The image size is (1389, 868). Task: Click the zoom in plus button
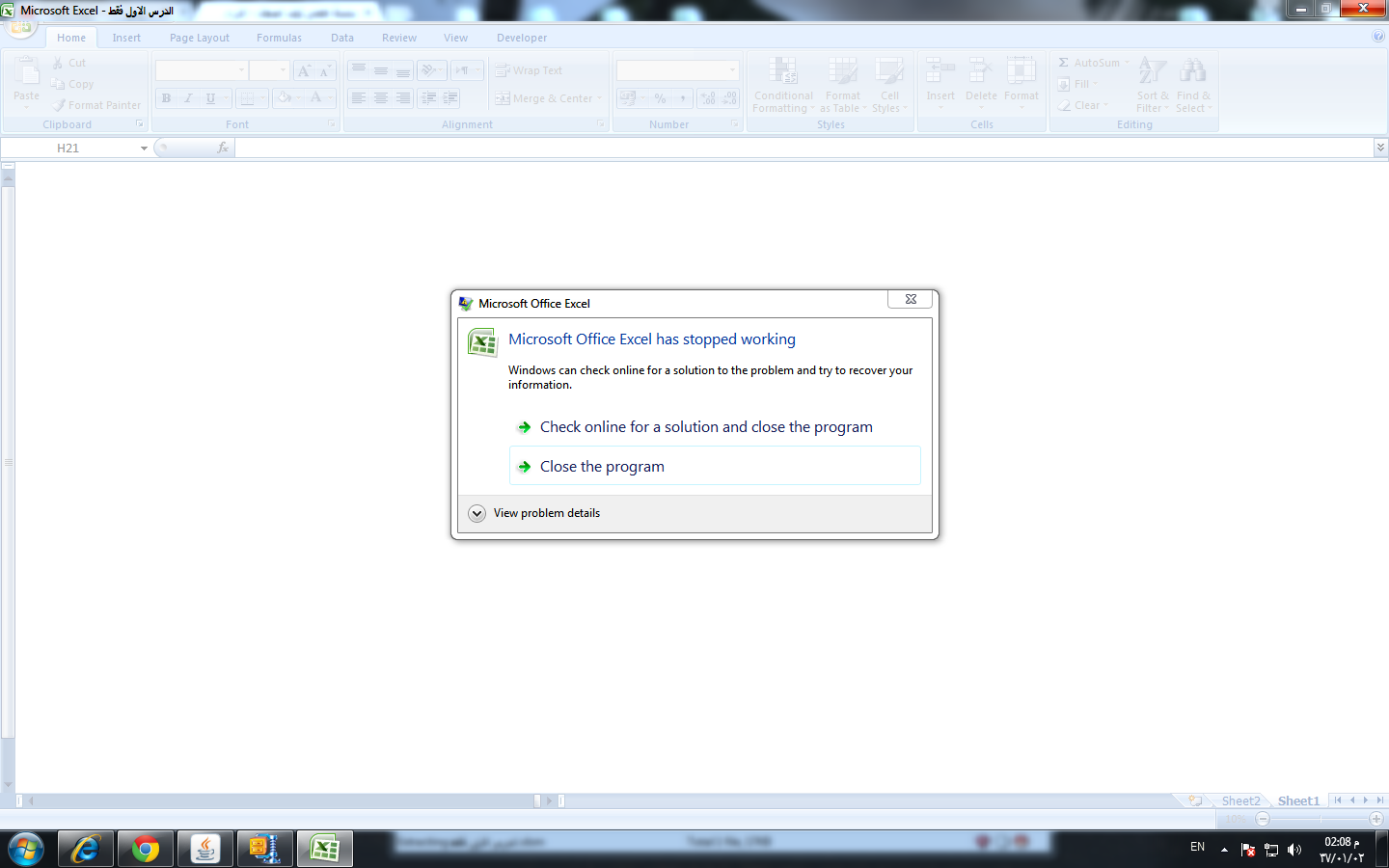pyautogui.click(x=1376, y=819)
